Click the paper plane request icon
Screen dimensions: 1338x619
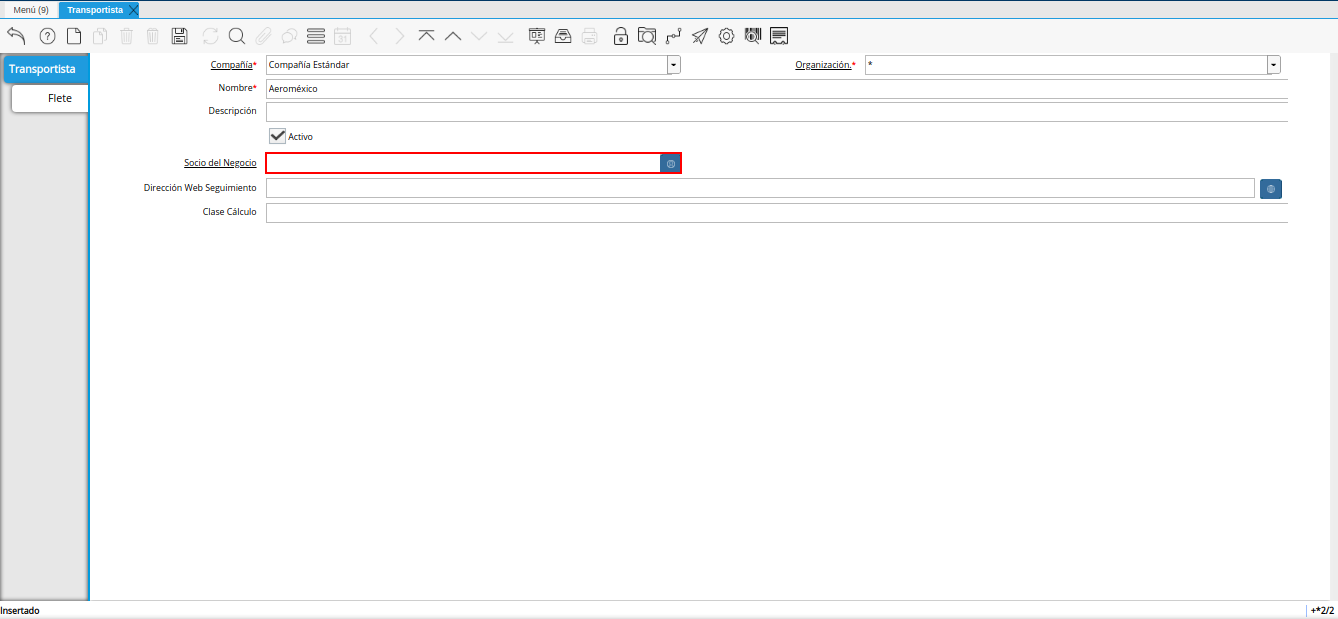point(700,36)
